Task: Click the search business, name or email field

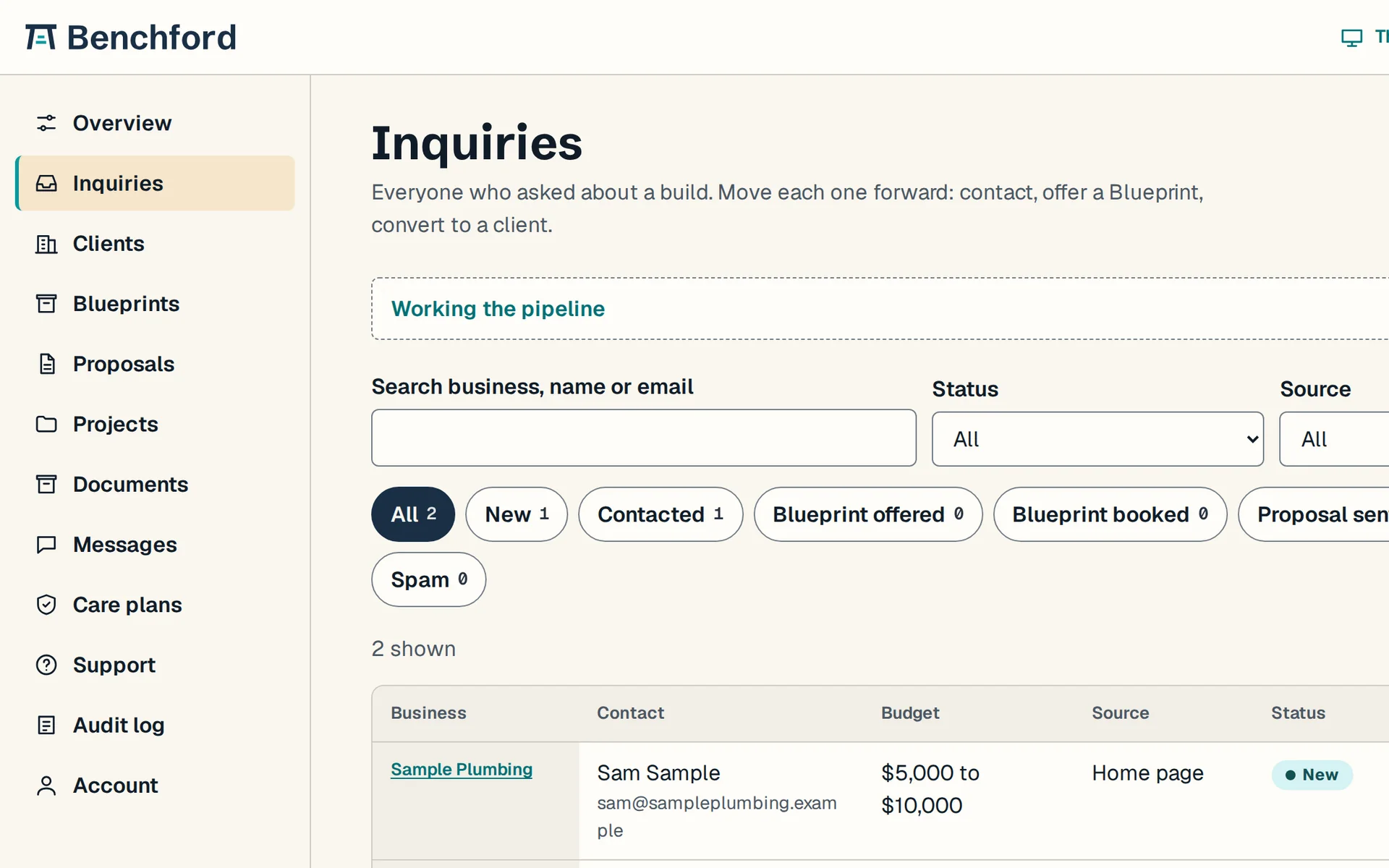Action: pyautogui.click(x=644, y=438)
